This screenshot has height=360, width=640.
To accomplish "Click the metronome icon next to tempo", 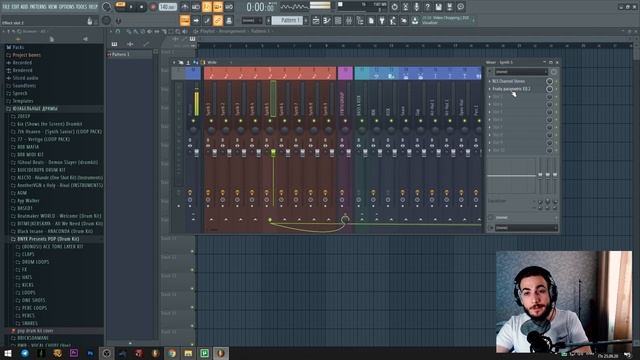I will tap(185, 7).
